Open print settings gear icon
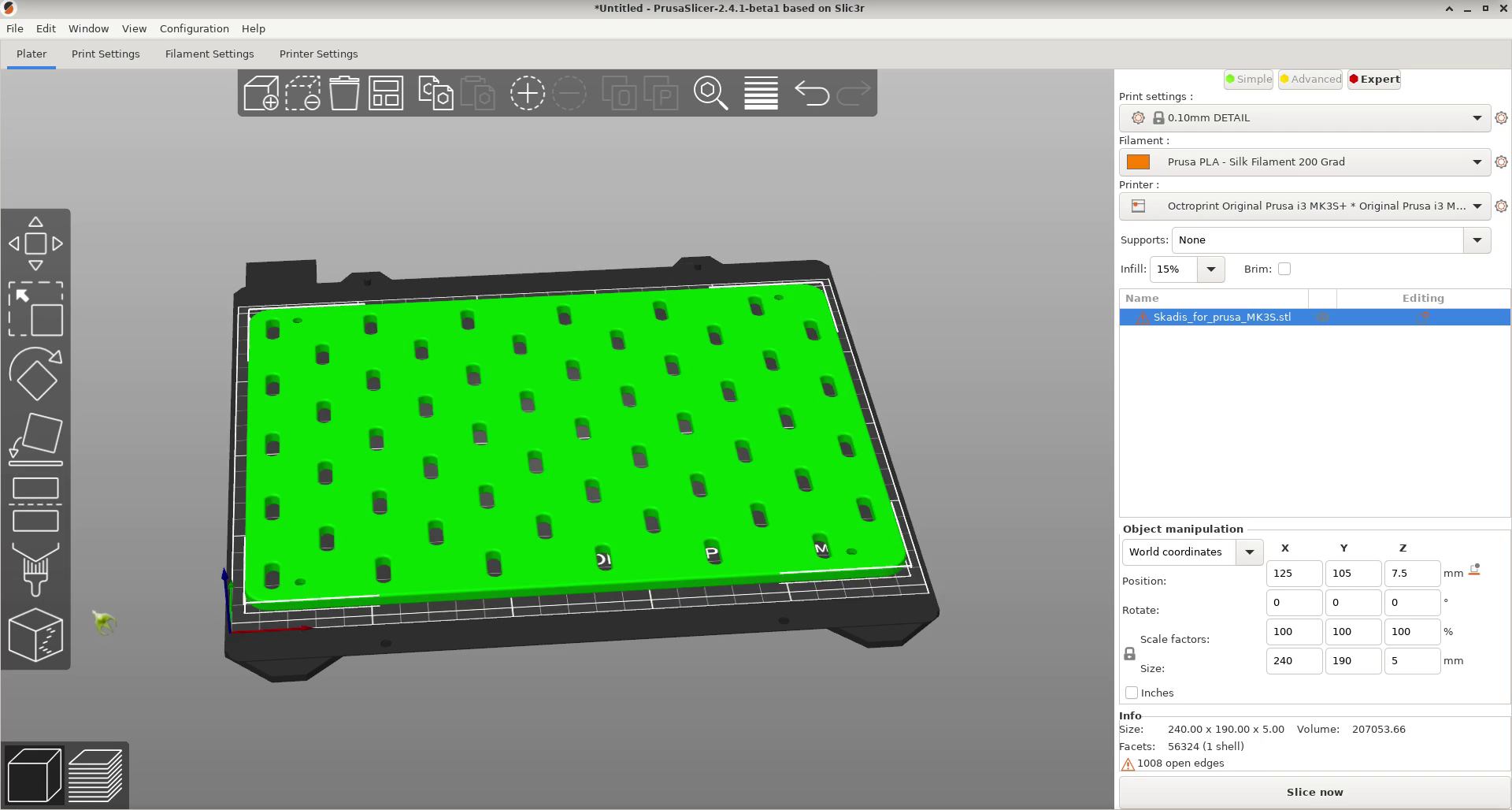Viewport: 1512px width, 810px height. [1501, 117]
